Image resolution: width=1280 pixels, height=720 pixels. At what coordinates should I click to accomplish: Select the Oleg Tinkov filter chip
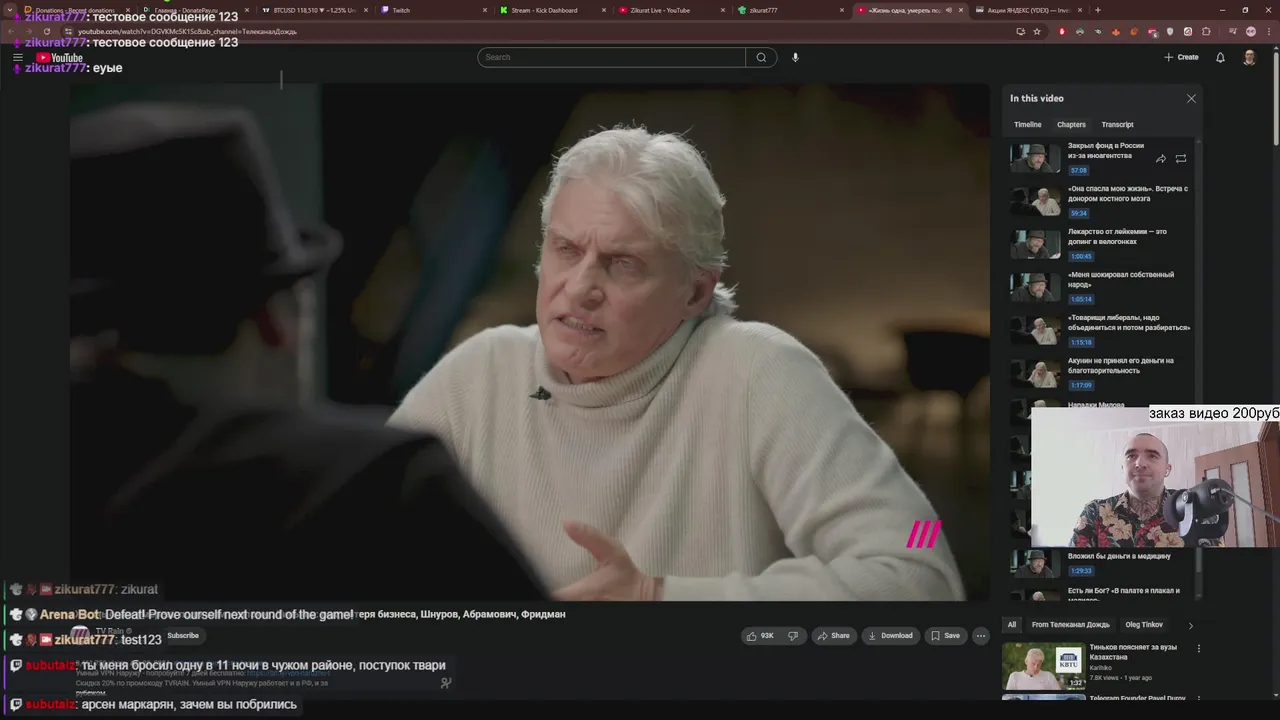[x=1144, y=625]
